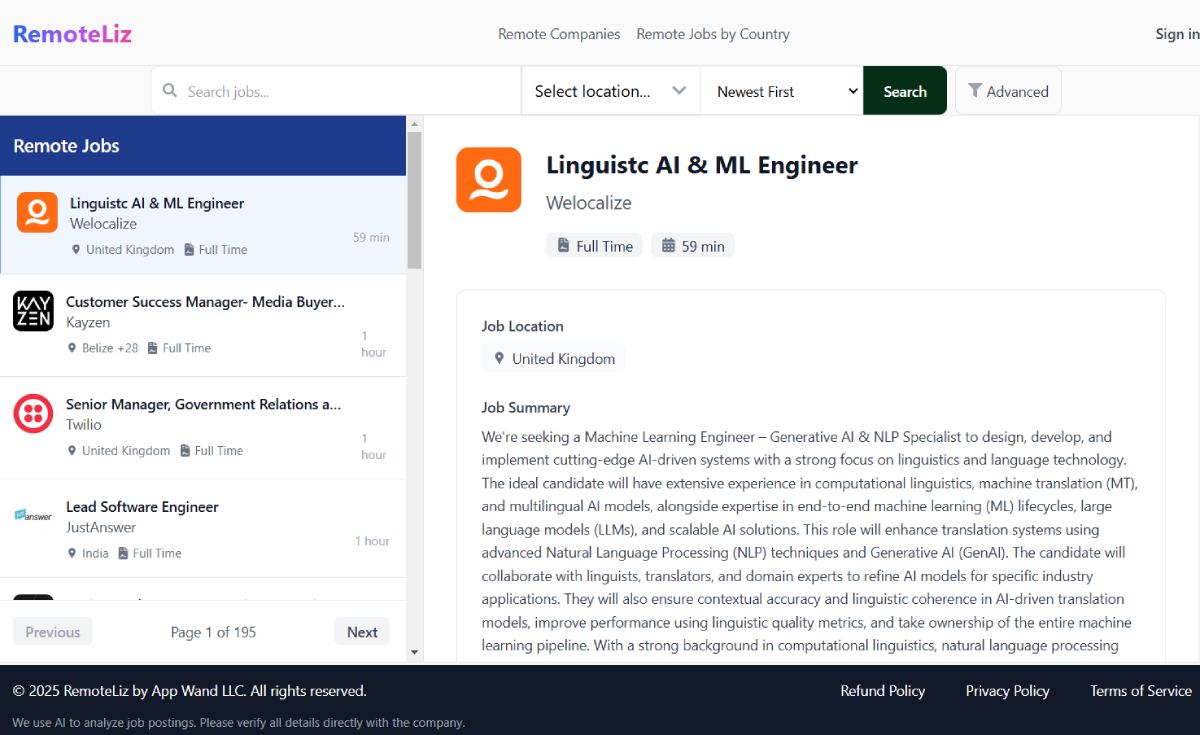1200x735 pixels.
Task: Click job list scrollbar thumb
Action: point(415,200)
